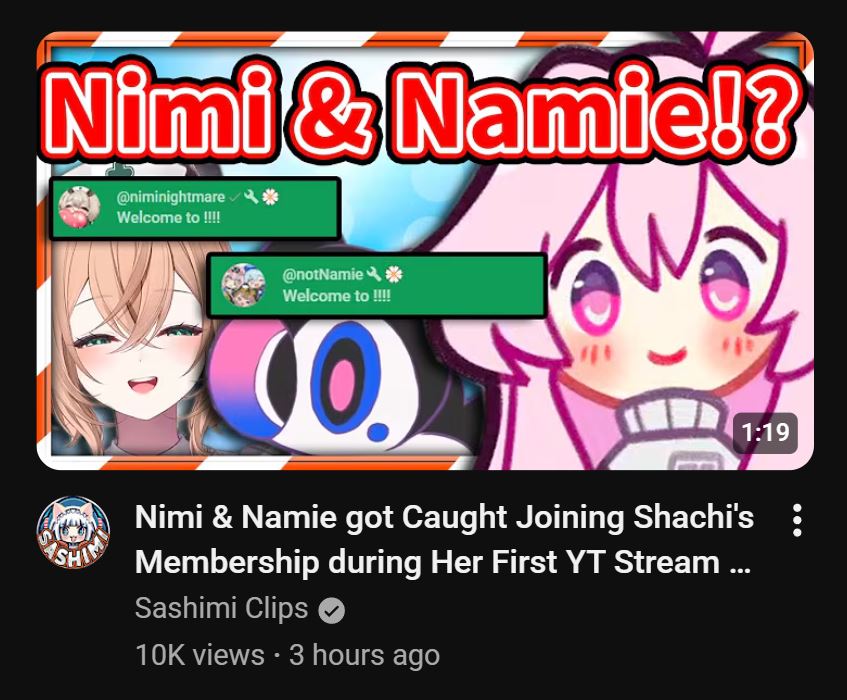
Task: Click the flower badge next to @notNamie
Action: [x=394, y=275]
